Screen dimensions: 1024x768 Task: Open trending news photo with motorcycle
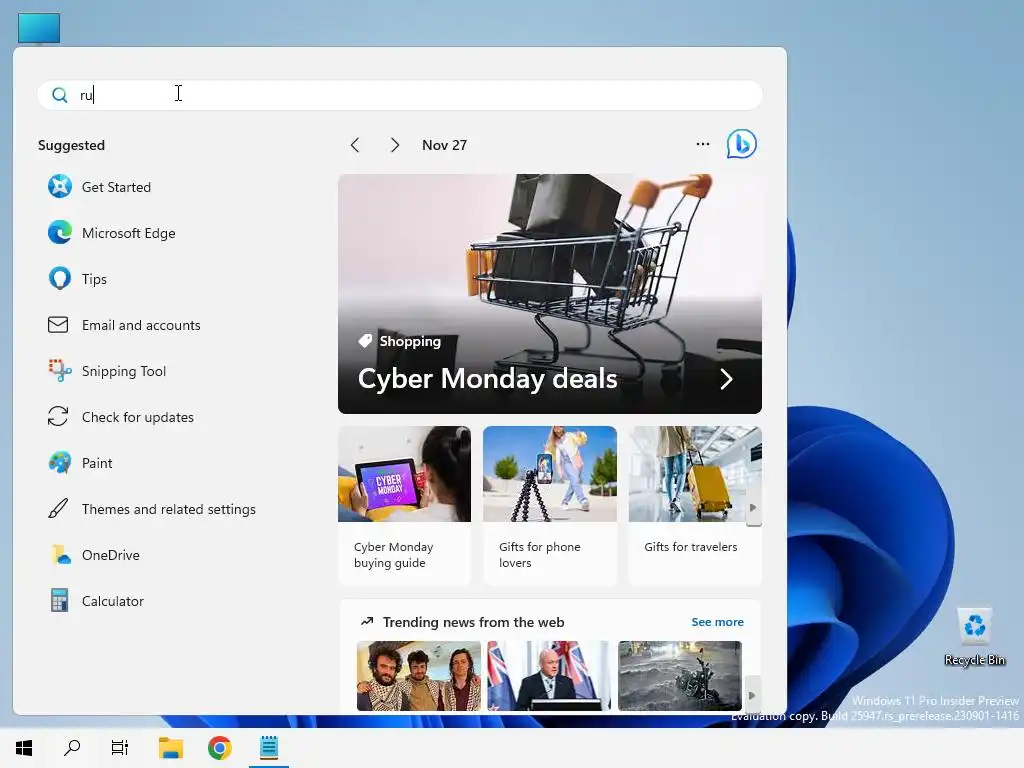[679, 675]
